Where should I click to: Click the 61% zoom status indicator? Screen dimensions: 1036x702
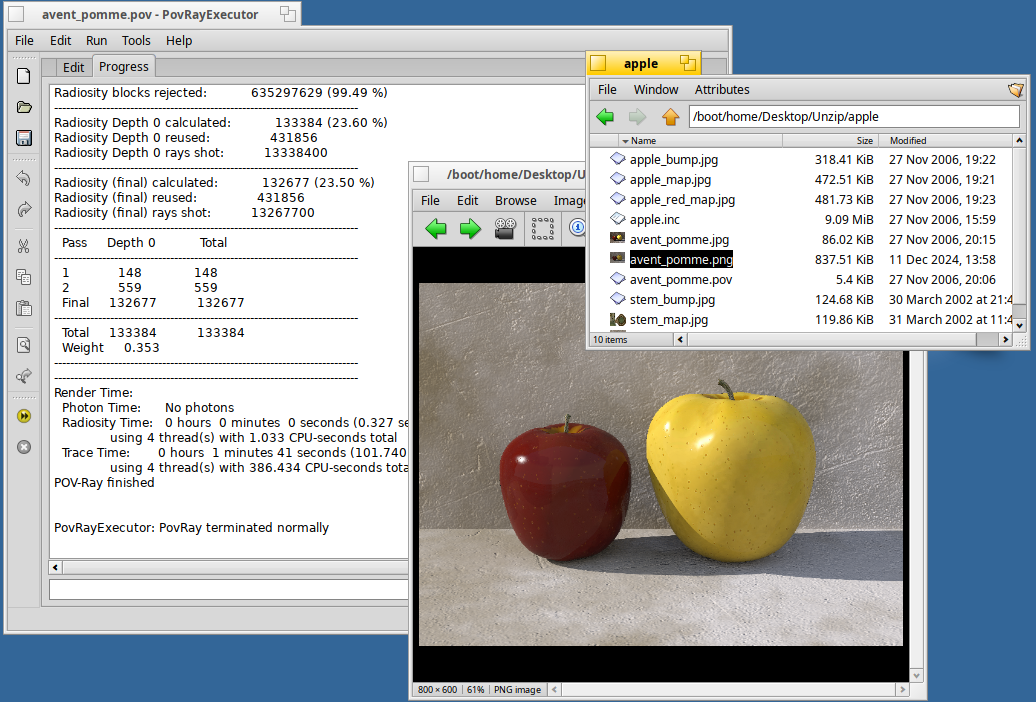pyautogui.click(x=475, y=689)
